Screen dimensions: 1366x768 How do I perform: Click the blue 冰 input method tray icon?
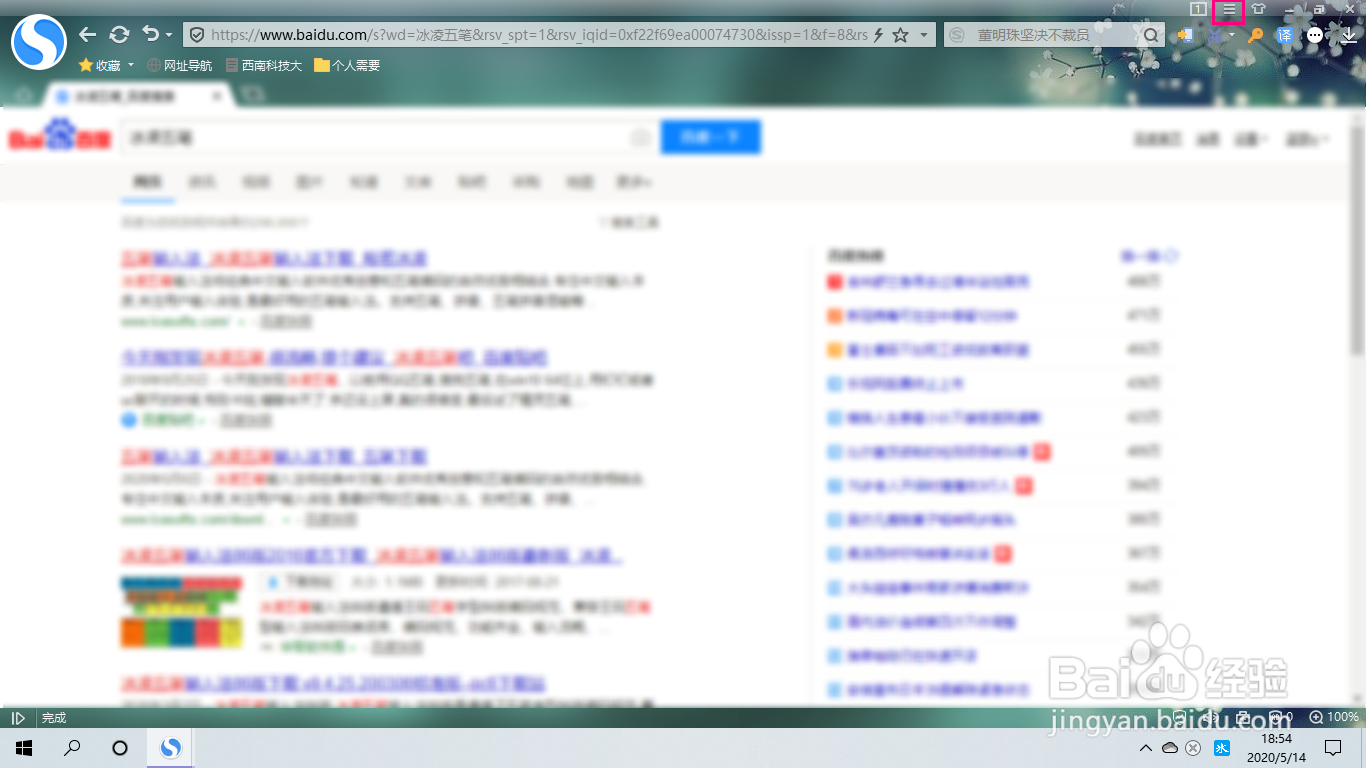point(1222,748)
